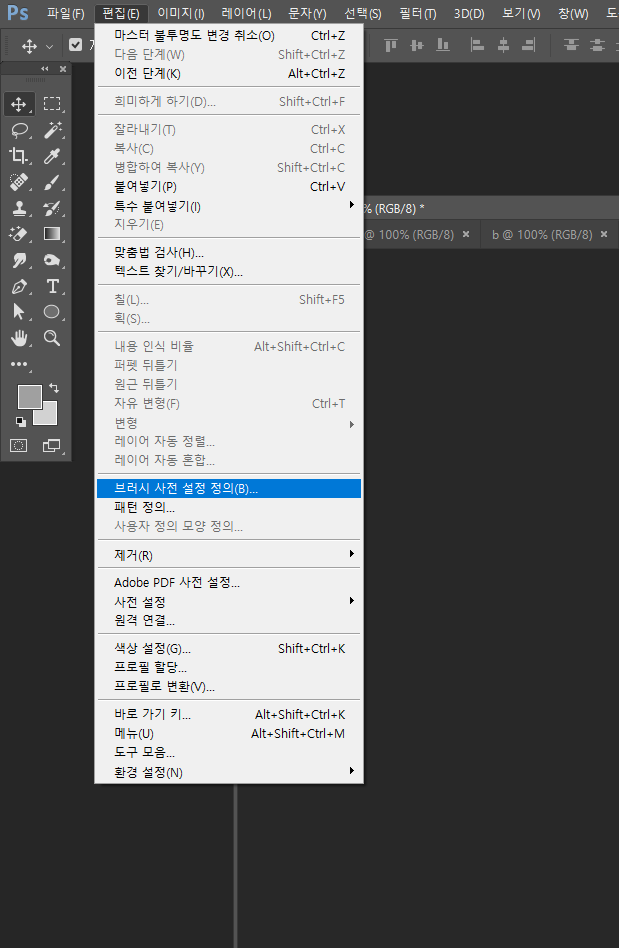Choose Adobe PDF 사전 설정... item
The image size is (619, 948).
point(228,583)
